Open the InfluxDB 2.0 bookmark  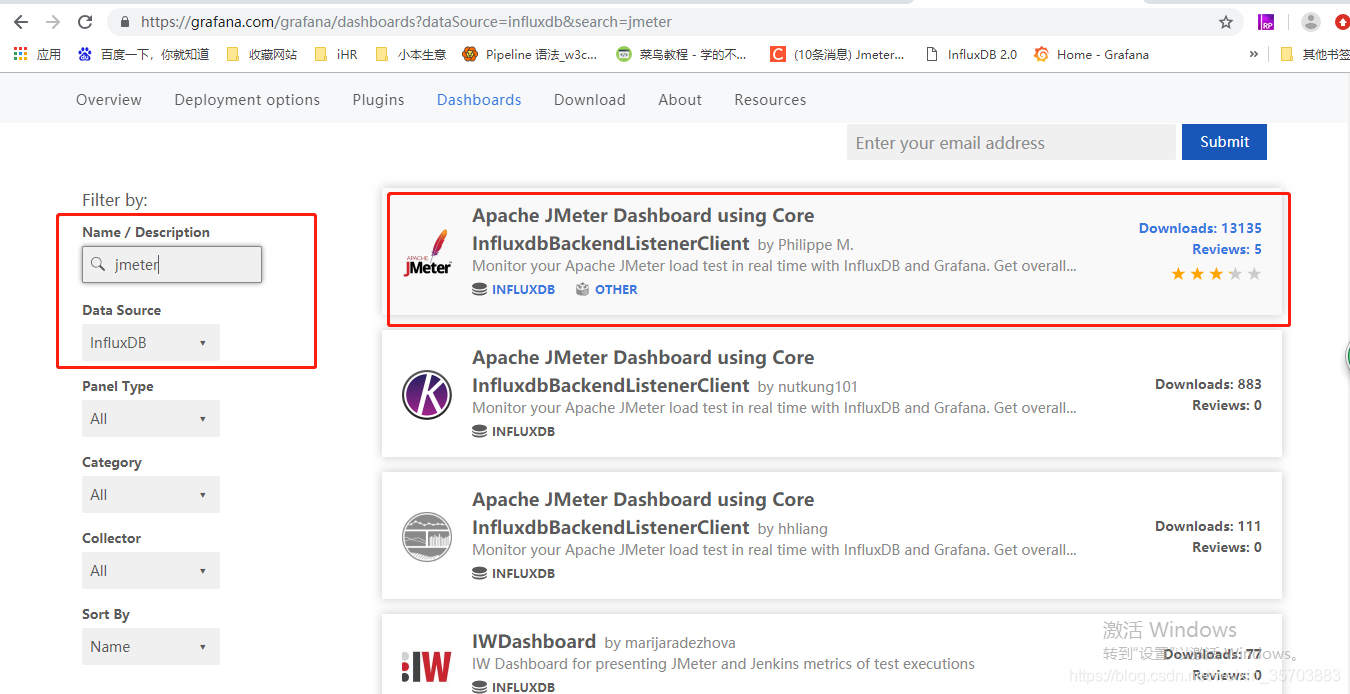coord(972,54)
